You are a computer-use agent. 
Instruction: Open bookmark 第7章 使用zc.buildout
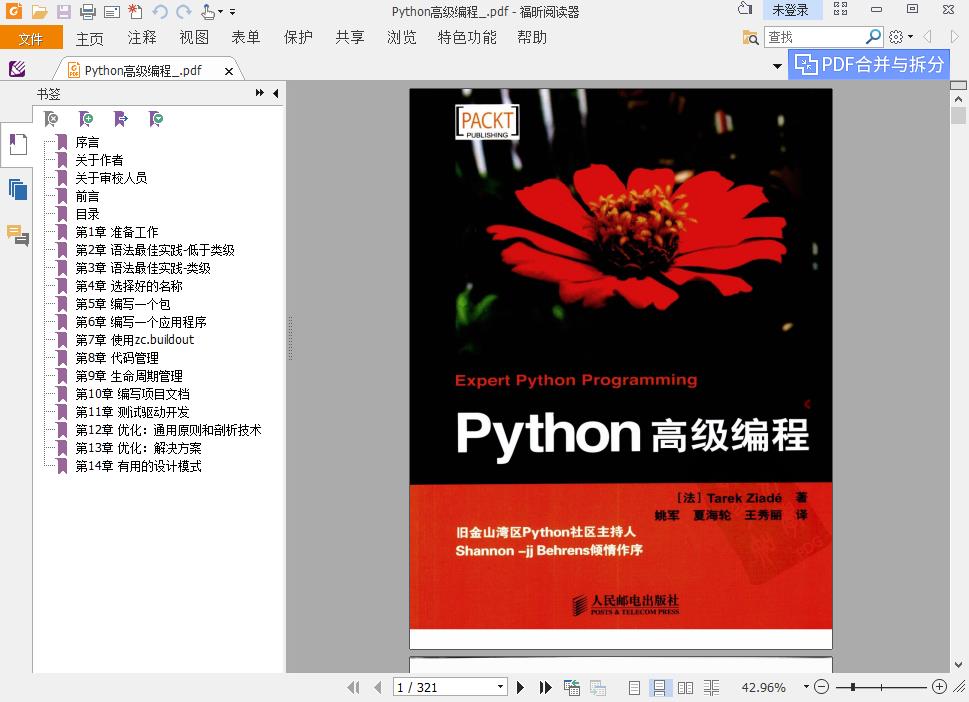135,340
